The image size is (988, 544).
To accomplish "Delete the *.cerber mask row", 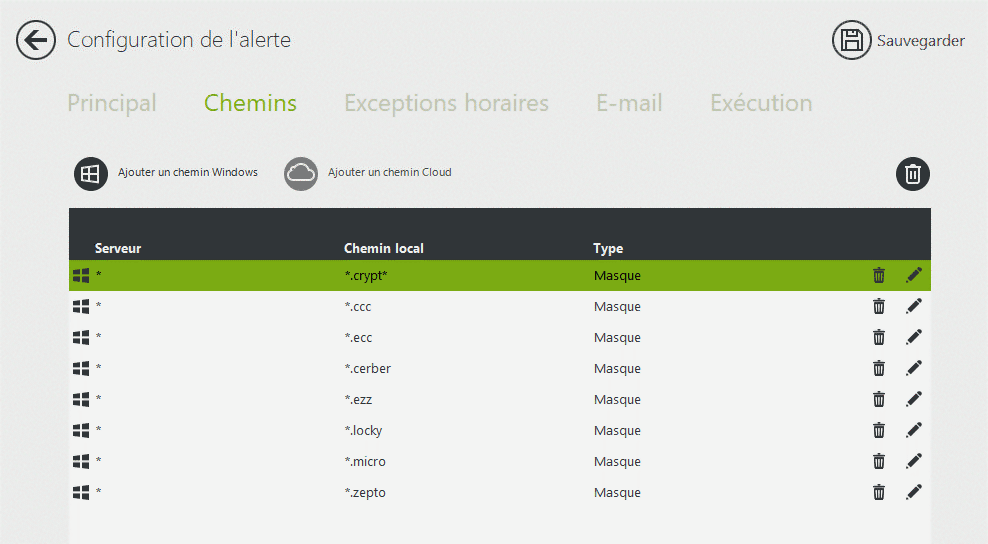I will pos(878,368).
